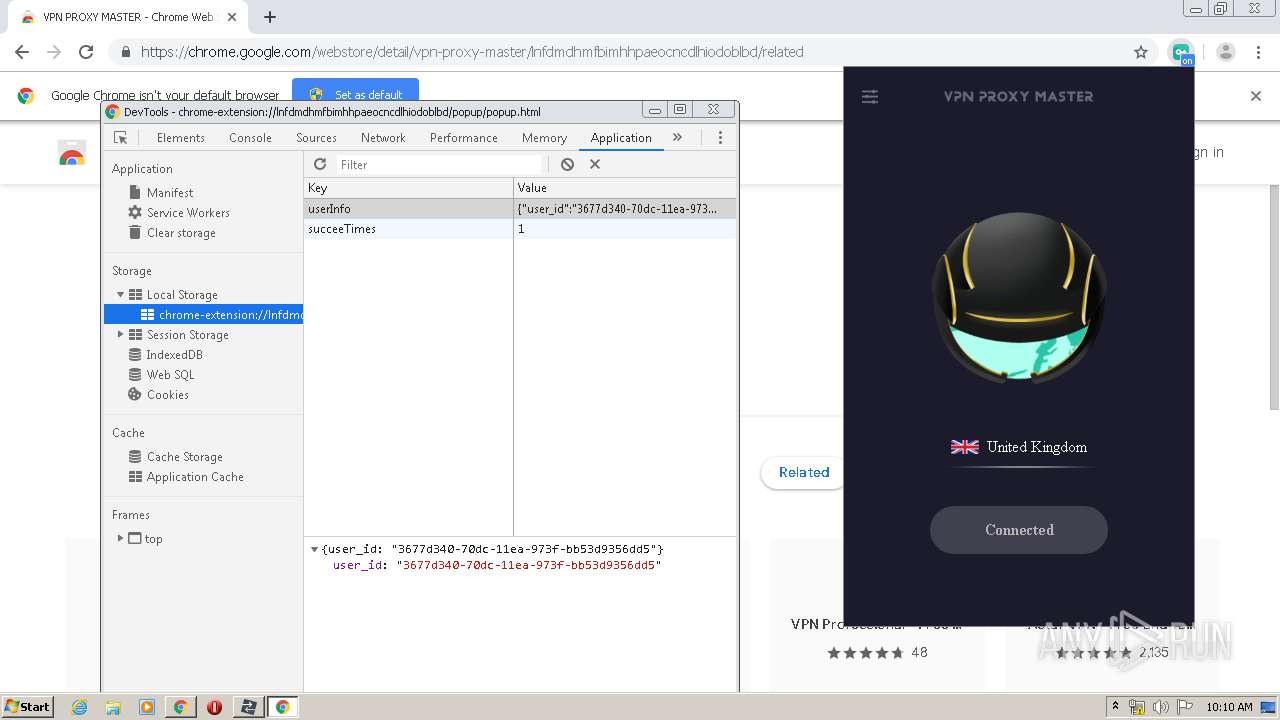
Task: Click the VPN helmet logo
Action: click(1019, 296)
